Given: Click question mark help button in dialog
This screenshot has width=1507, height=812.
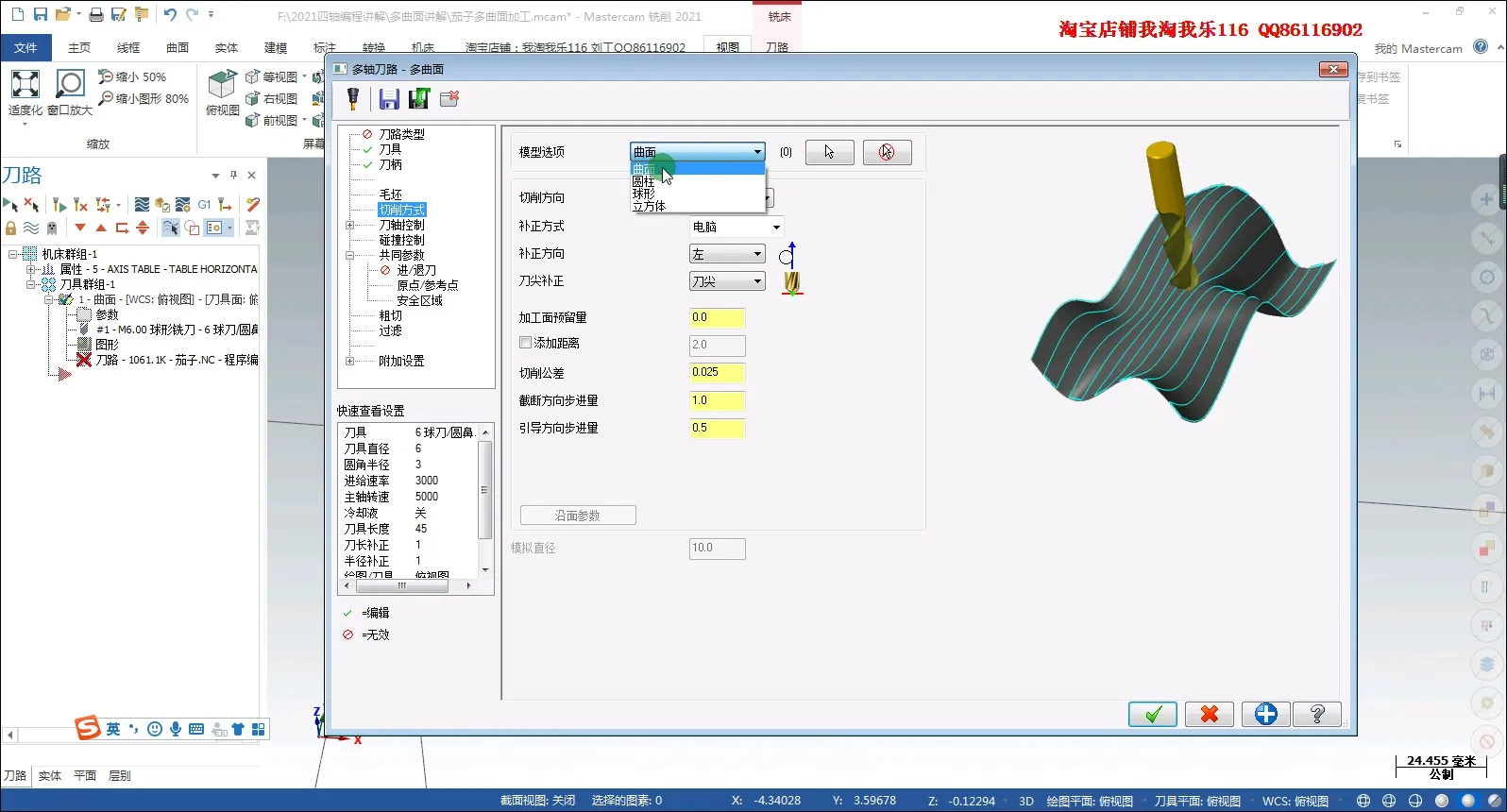Looking at the screenshot, I should [x=1317, y=715].
